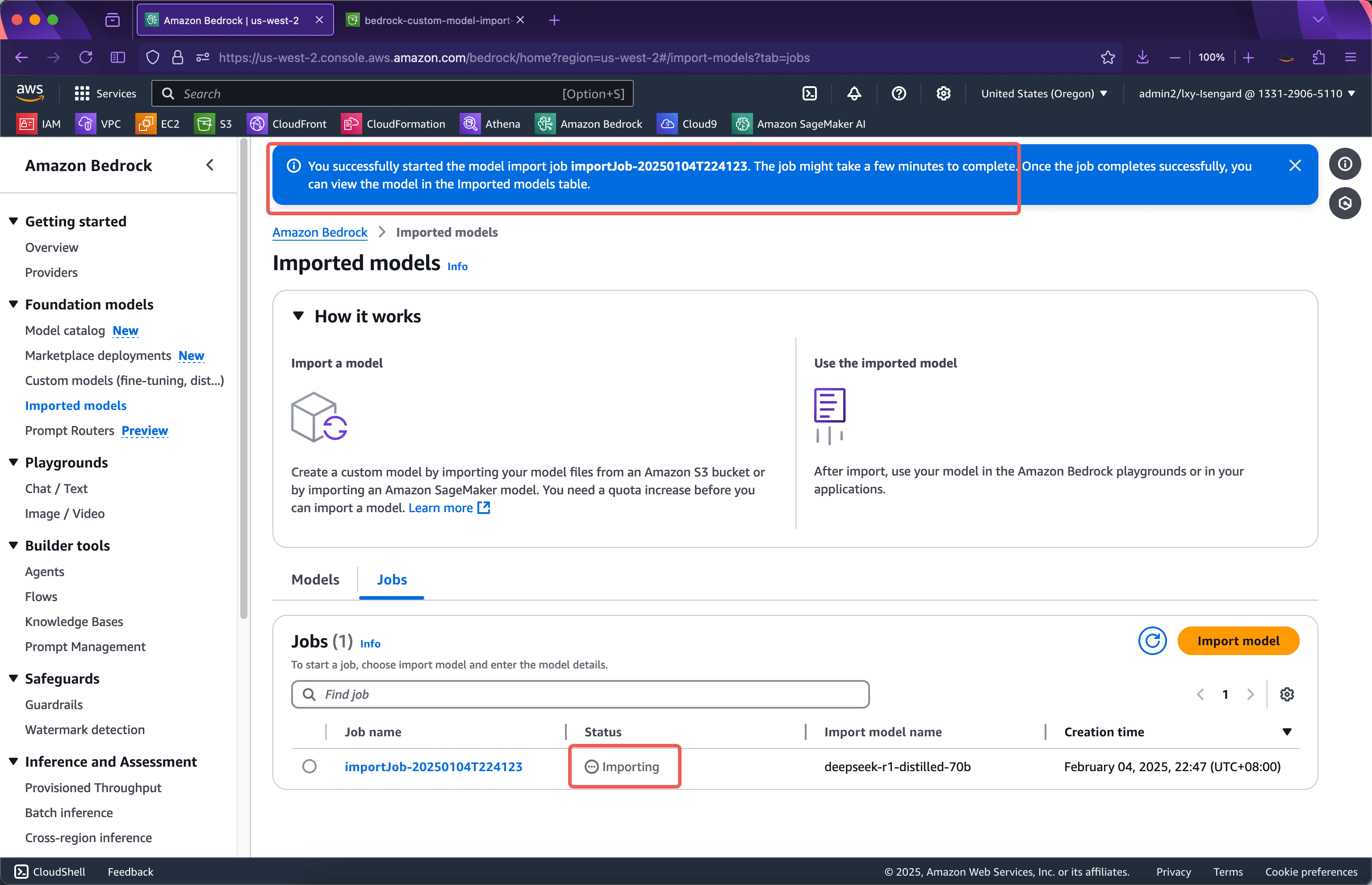This screenshot has width=1372, height=885.
Task: Open the notifications bell
Action: coord(854,93)
